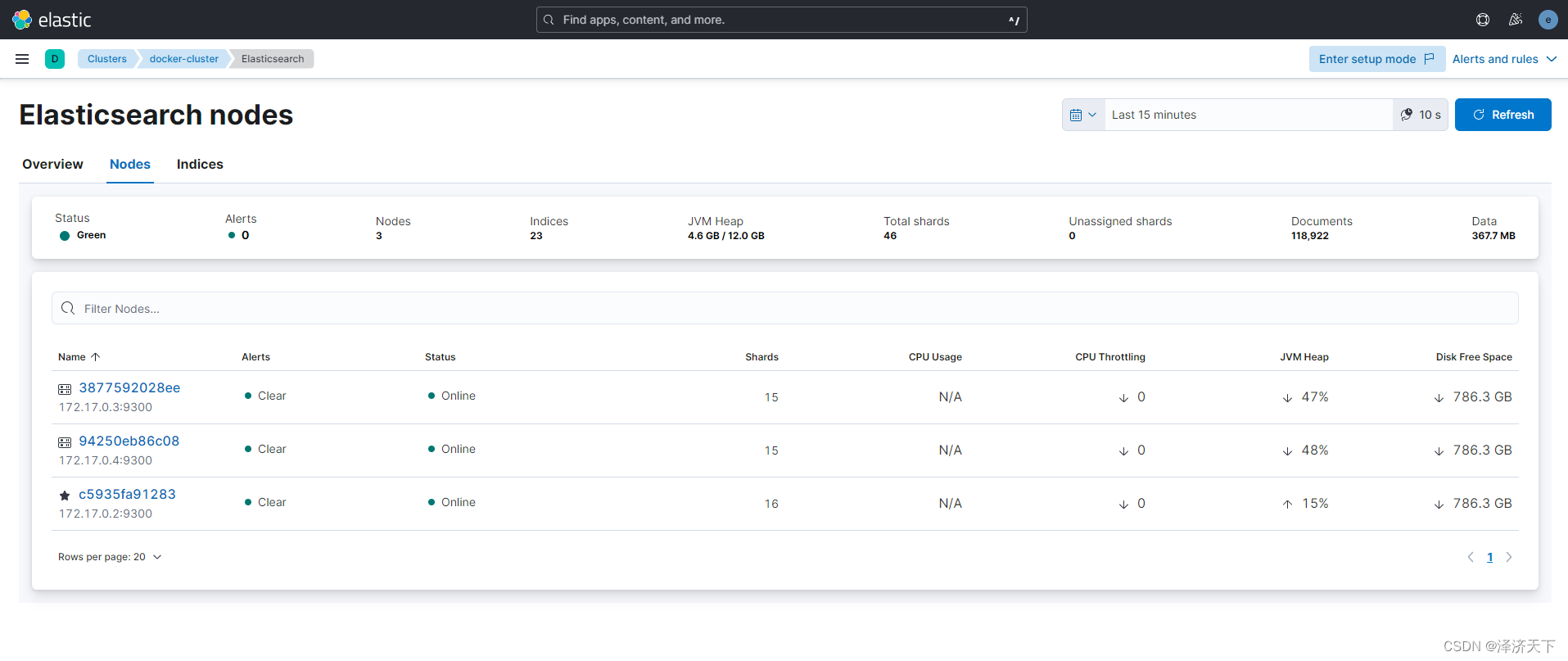Click the Green cluster status indicator
1568x661 pixels.
pos(83,235)
